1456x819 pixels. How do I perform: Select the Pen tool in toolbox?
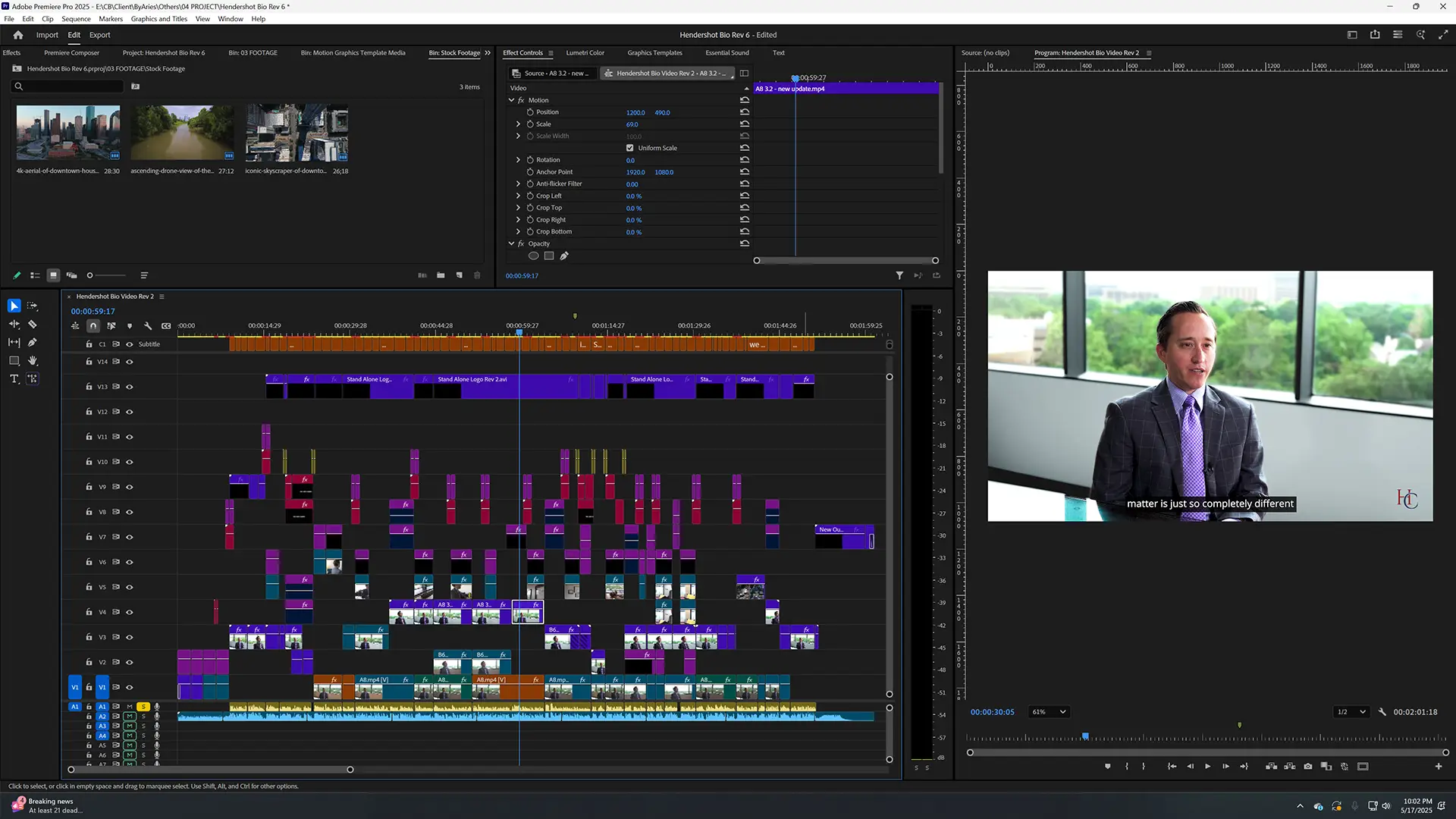tap(33, 343)
